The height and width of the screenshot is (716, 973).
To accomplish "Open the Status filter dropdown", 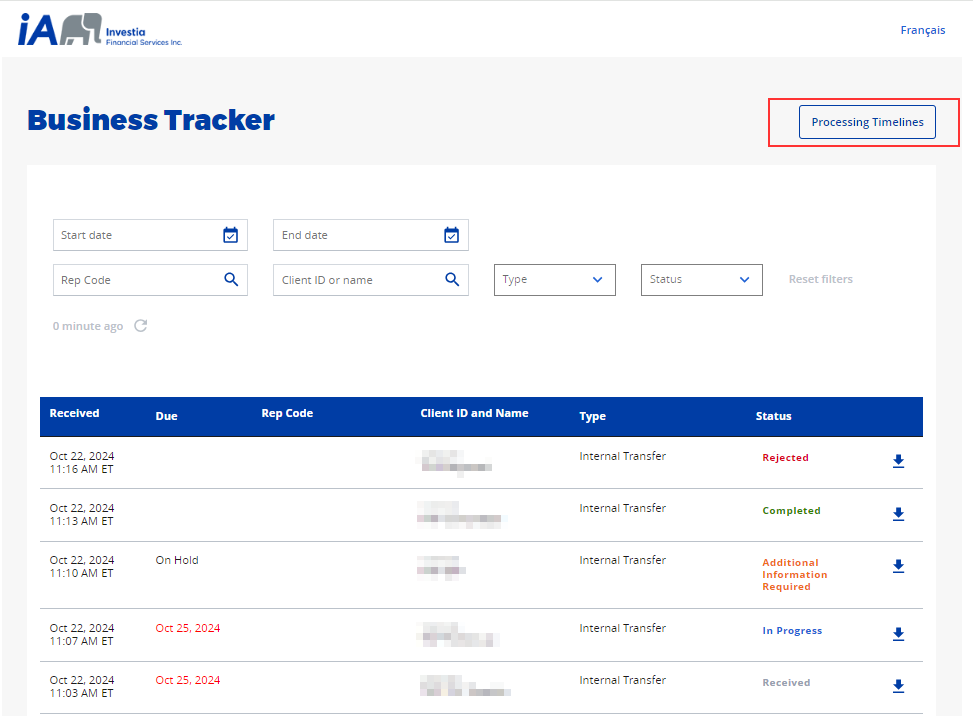I will (701, 279).
